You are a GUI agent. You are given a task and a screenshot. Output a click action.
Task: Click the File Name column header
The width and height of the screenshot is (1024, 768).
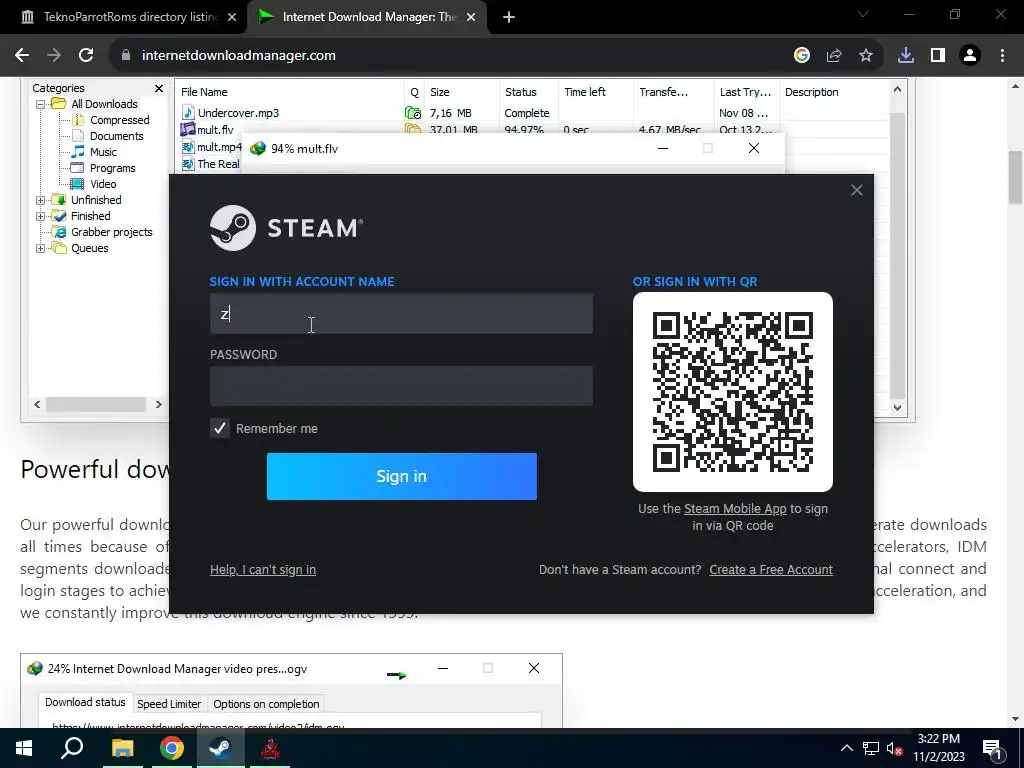coord(289,92)
